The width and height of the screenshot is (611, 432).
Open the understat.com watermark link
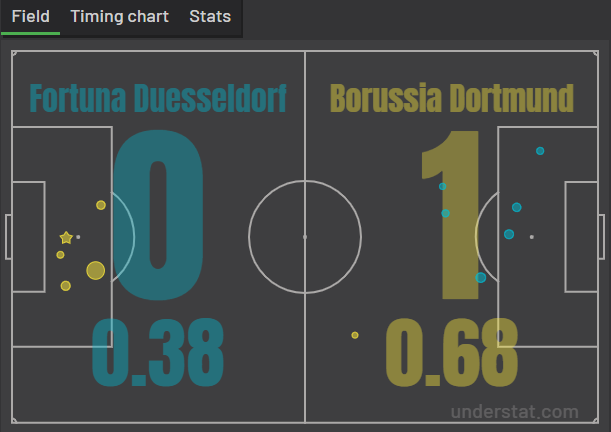(514, 411)
